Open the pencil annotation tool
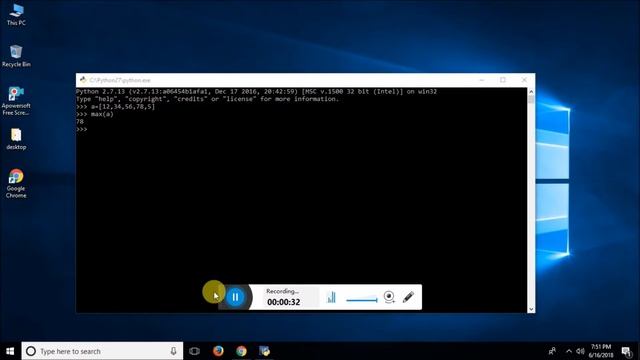 [408, 297]
